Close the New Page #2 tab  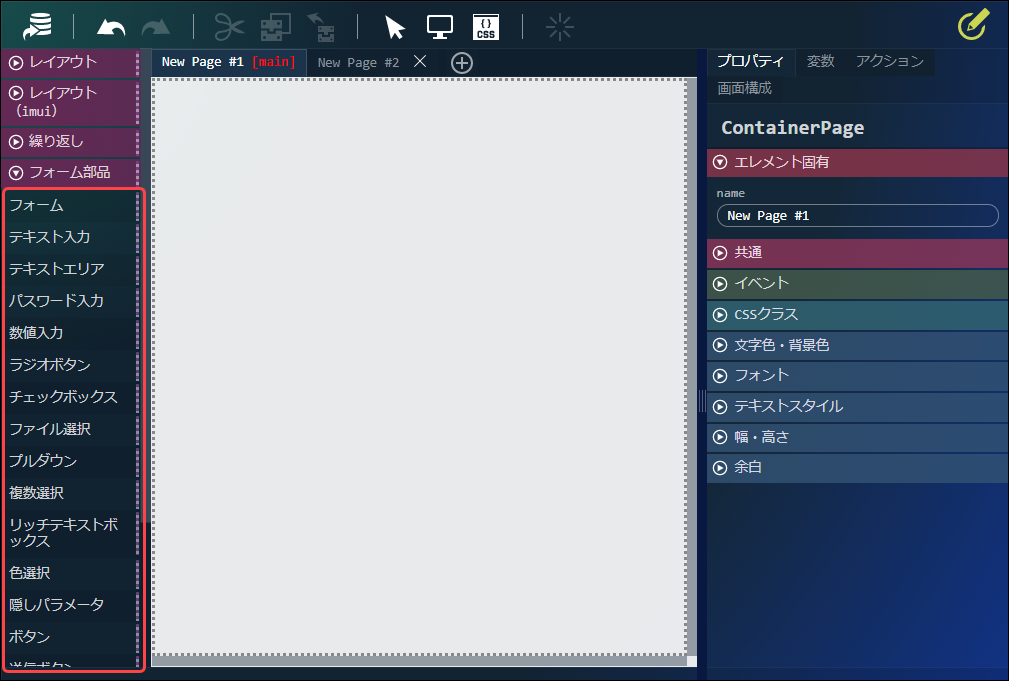420,61
